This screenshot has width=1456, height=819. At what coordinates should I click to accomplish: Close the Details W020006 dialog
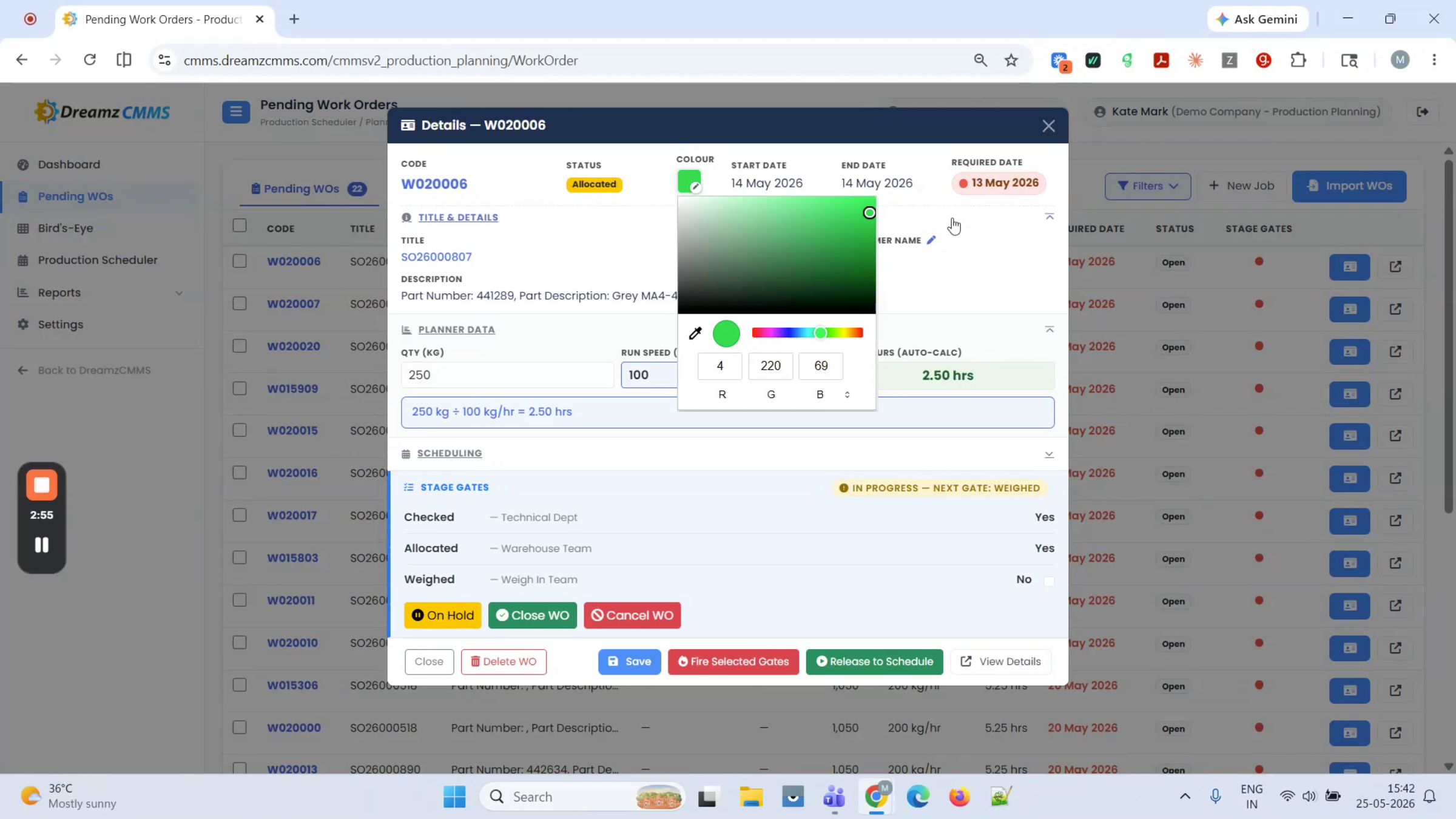pos(1048,126)
